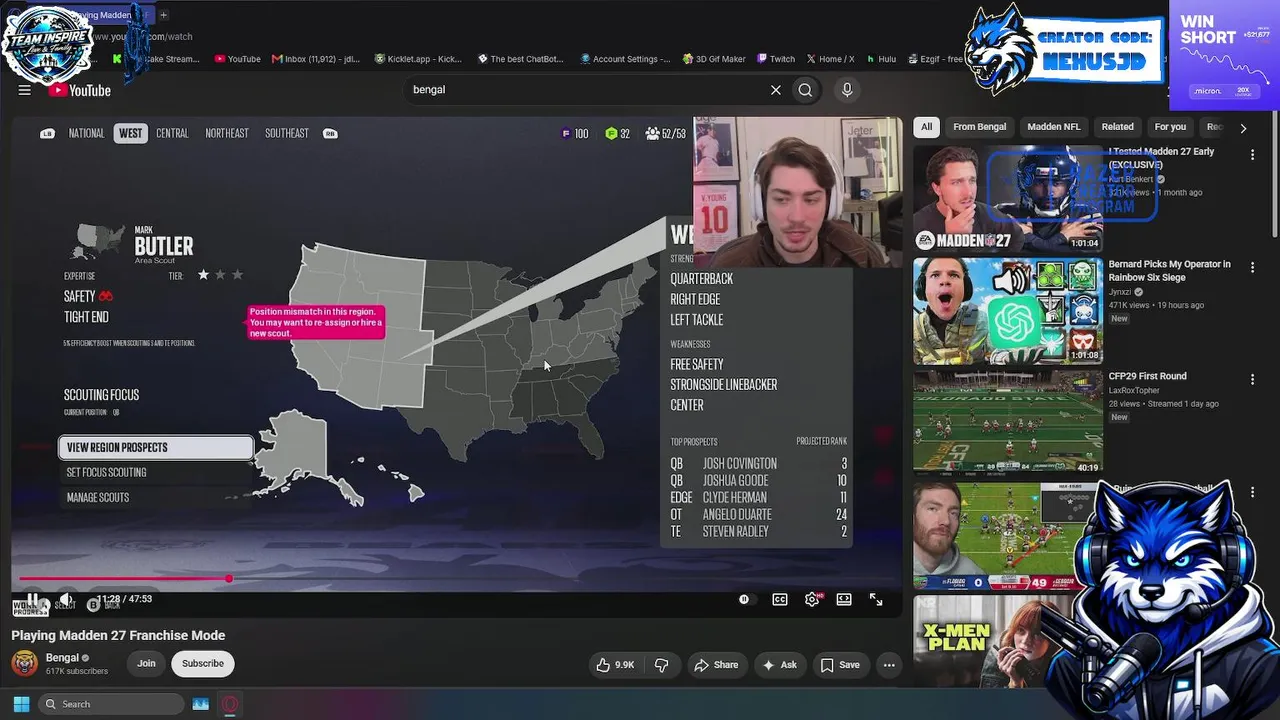Click the magnifier search button
1280x720 pixels.
click(805, 90)
